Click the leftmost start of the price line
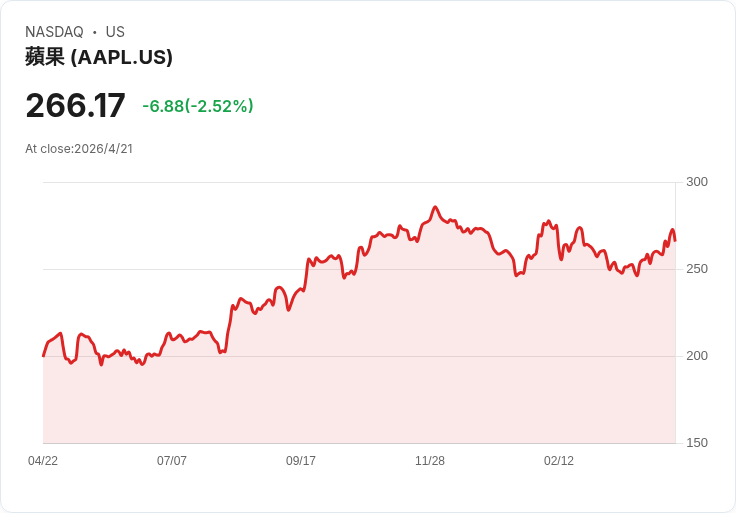 point(43,355)
